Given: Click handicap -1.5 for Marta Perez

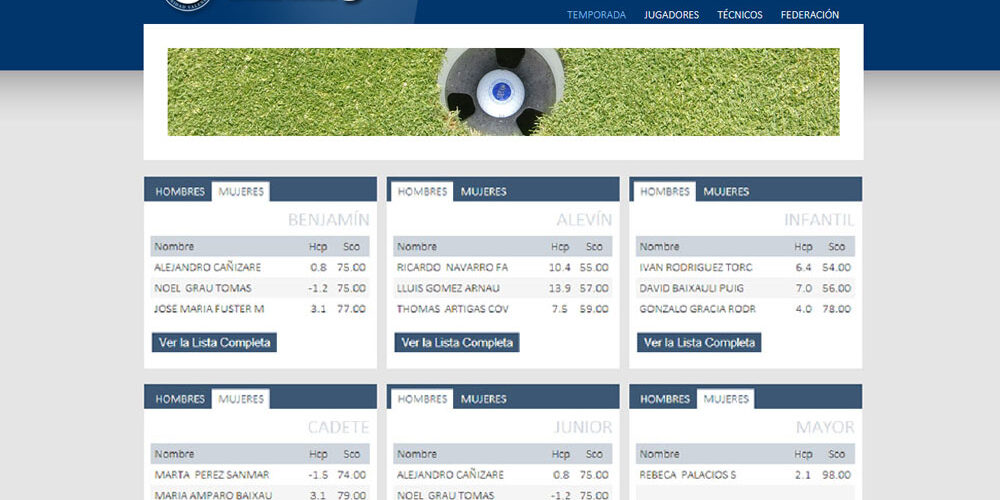Looking at the screenshot, I should (318, 474).
